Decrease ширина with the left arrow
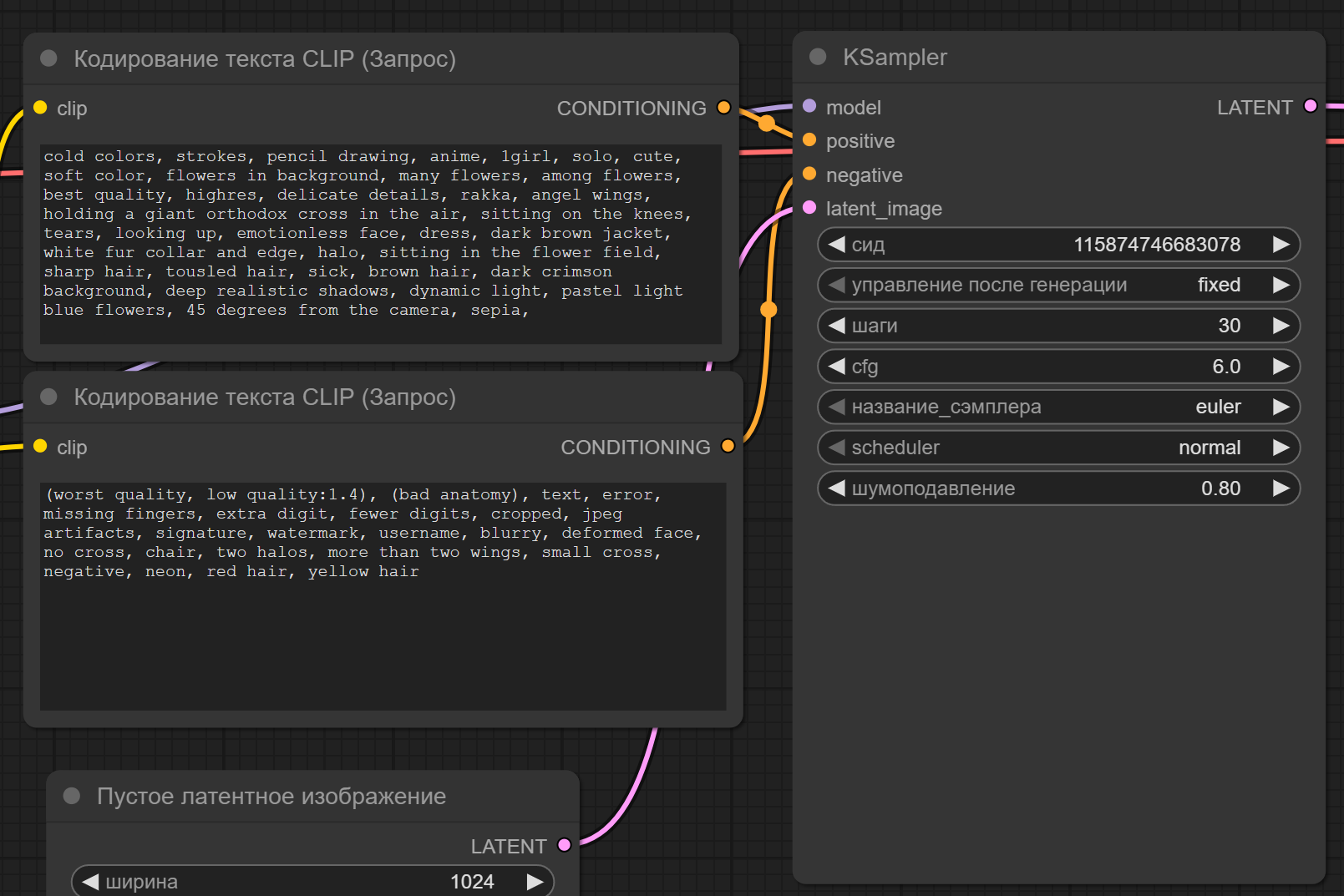This screenshot has width=1344, height=896. pyautogui.click(x=91, y=882)
